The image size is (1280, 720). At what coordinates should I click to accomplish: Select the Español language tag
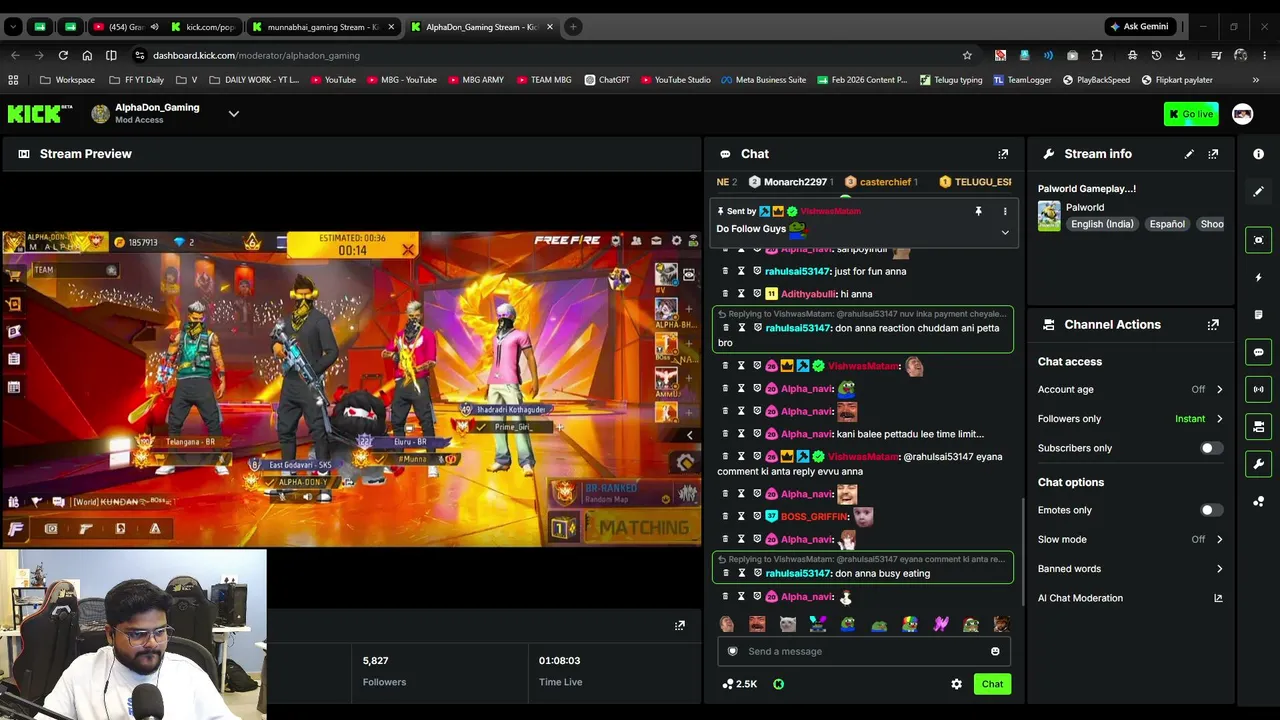(x=1167, y=224)
